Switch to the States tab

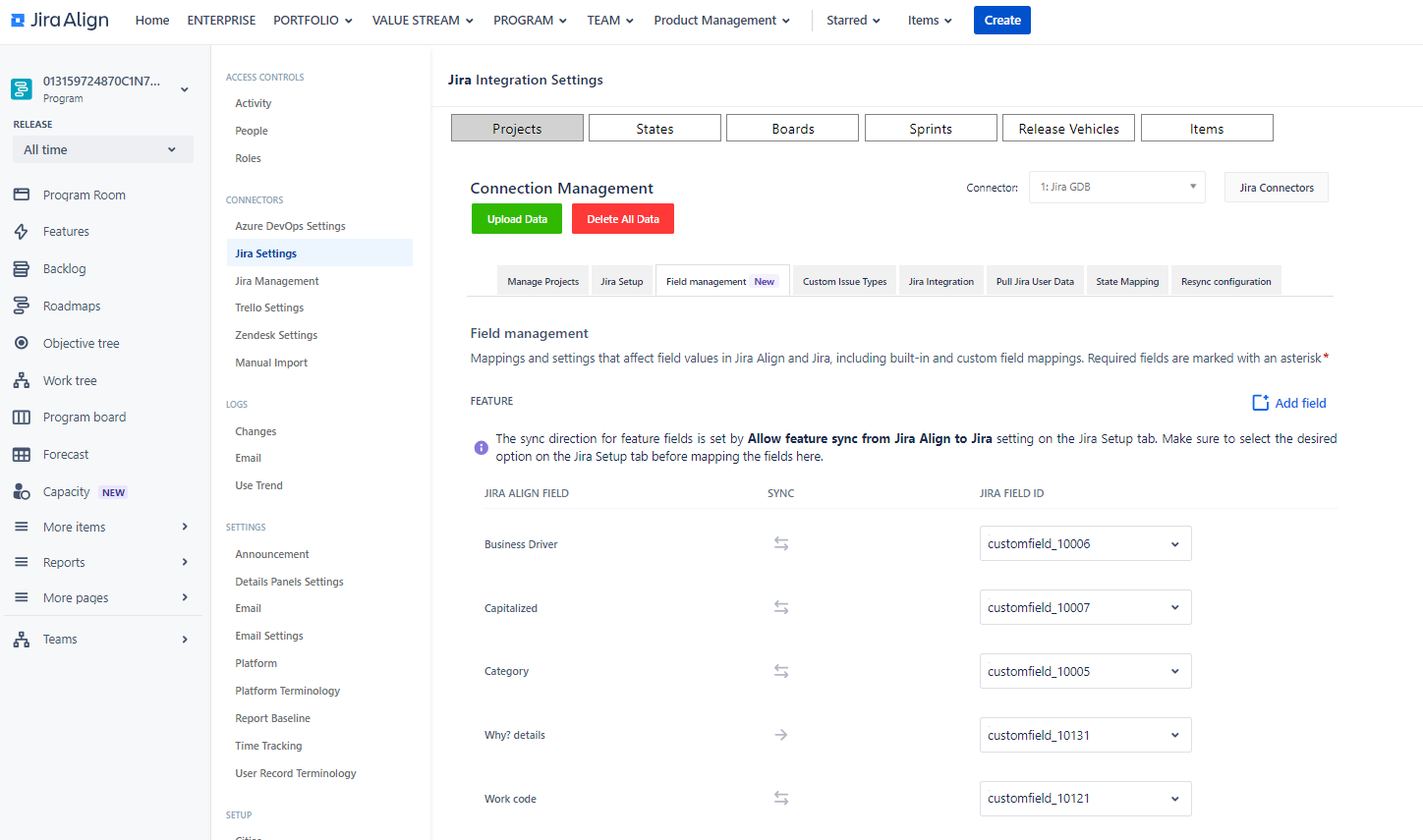pyautogui.click(x=655, y=128)
